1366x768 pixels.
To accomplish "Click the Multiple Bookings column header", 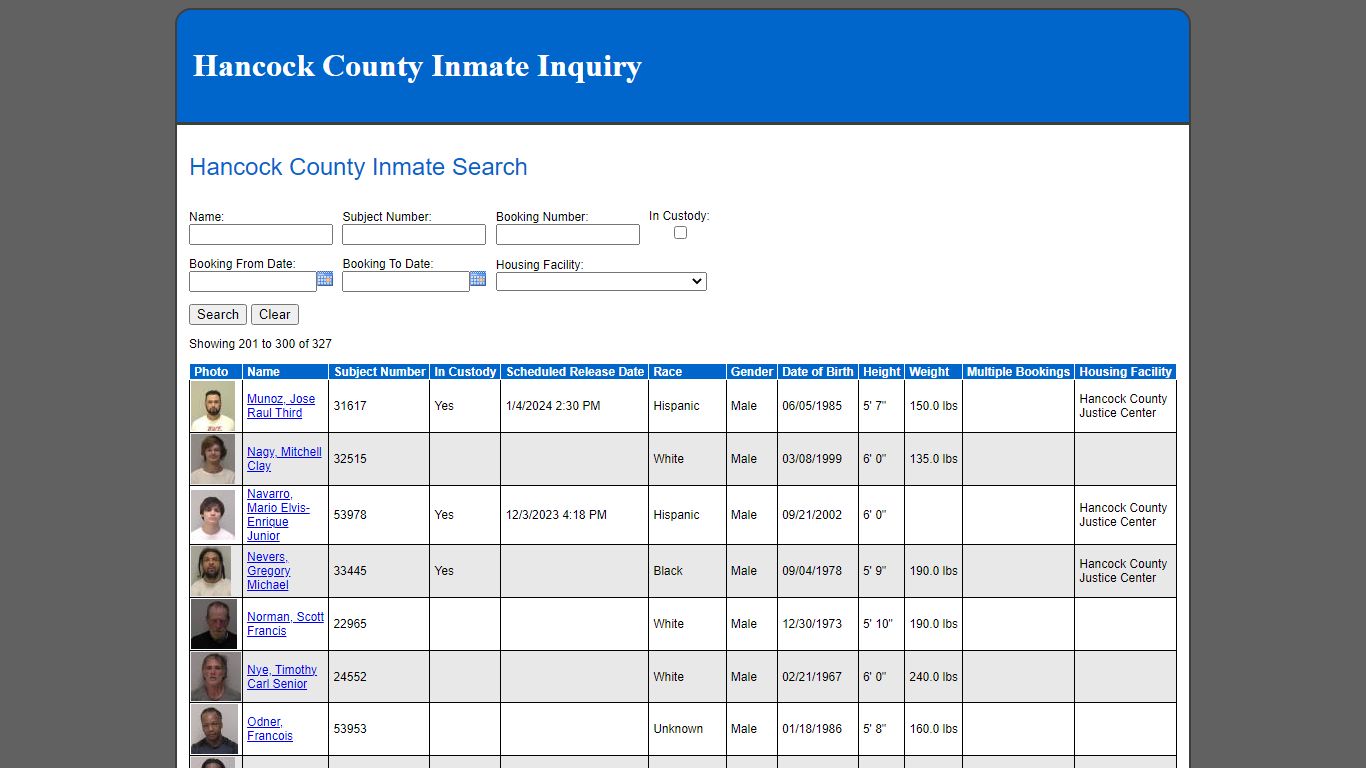I will click(x=1018, y=372).
